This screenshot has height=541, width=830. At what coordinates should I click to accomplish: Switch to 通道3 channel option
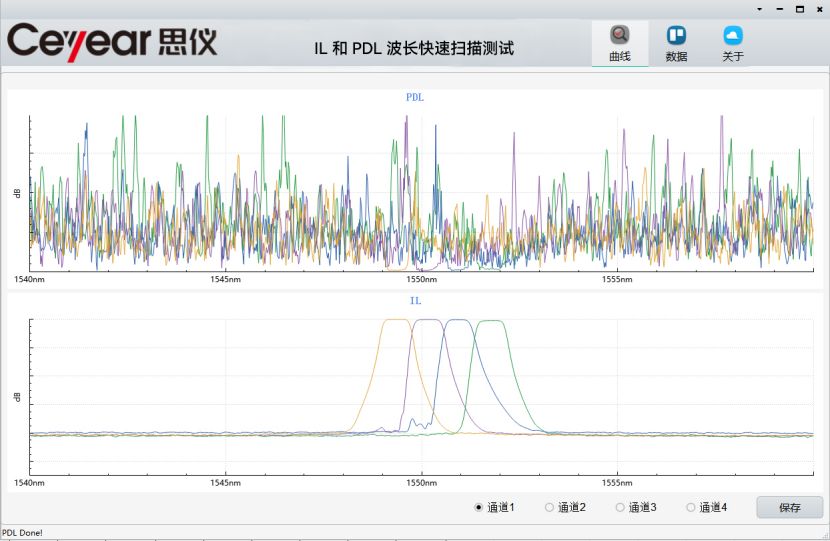click(620, 508)
